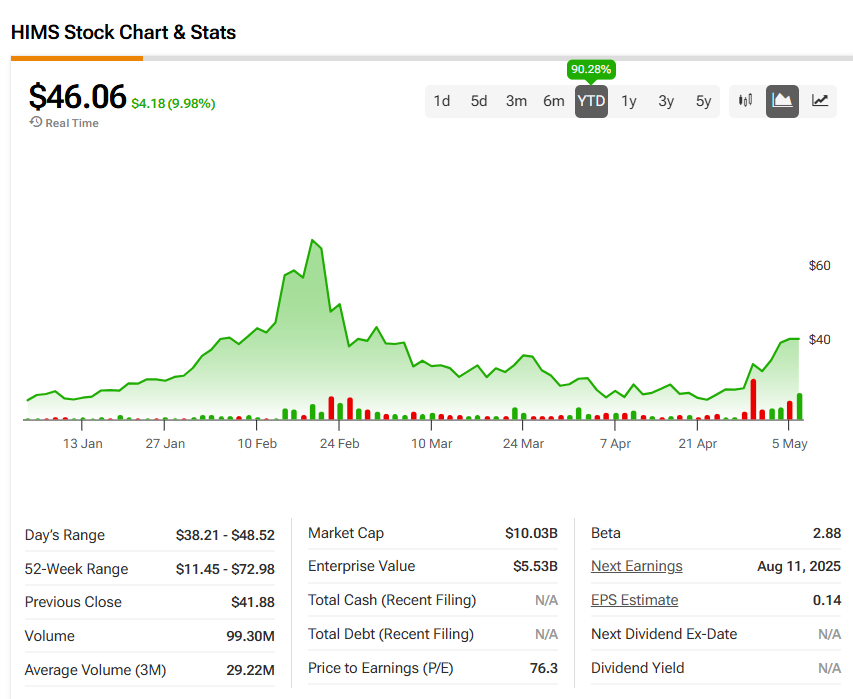The width and height of the screenshot is (853, 699).
Task: Select the 5d time range
Action: 479,101
